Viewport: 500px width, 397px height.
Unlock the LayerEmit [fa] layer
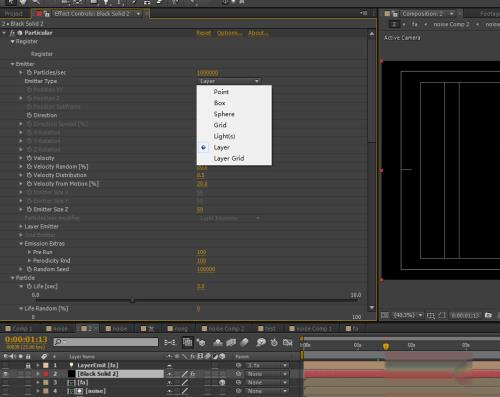coord(28,366)
